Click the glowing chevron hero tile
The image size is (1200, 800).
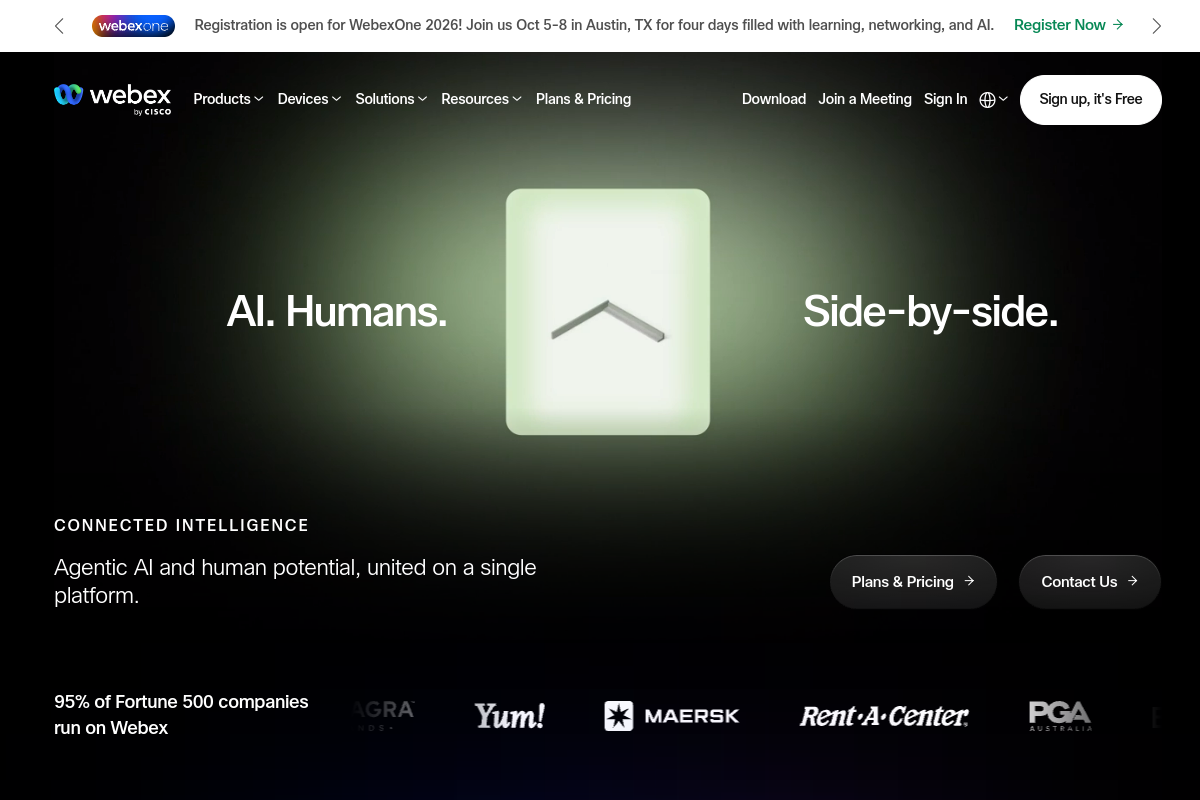608,312
